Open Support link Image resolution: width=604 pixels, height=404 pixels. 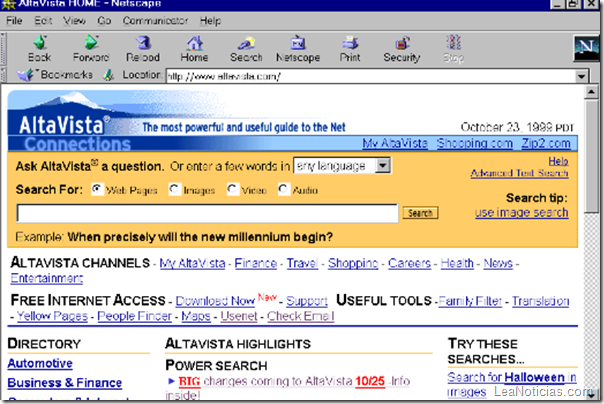click(x=307, y=301)
